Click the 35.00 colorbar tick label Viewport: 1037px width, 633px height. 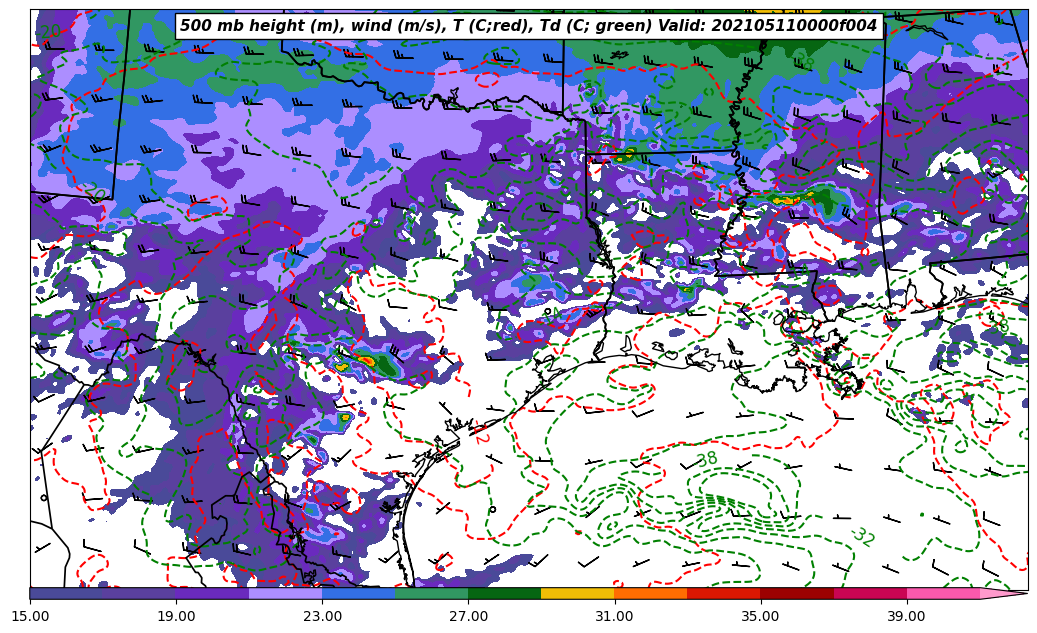(761, 616)
